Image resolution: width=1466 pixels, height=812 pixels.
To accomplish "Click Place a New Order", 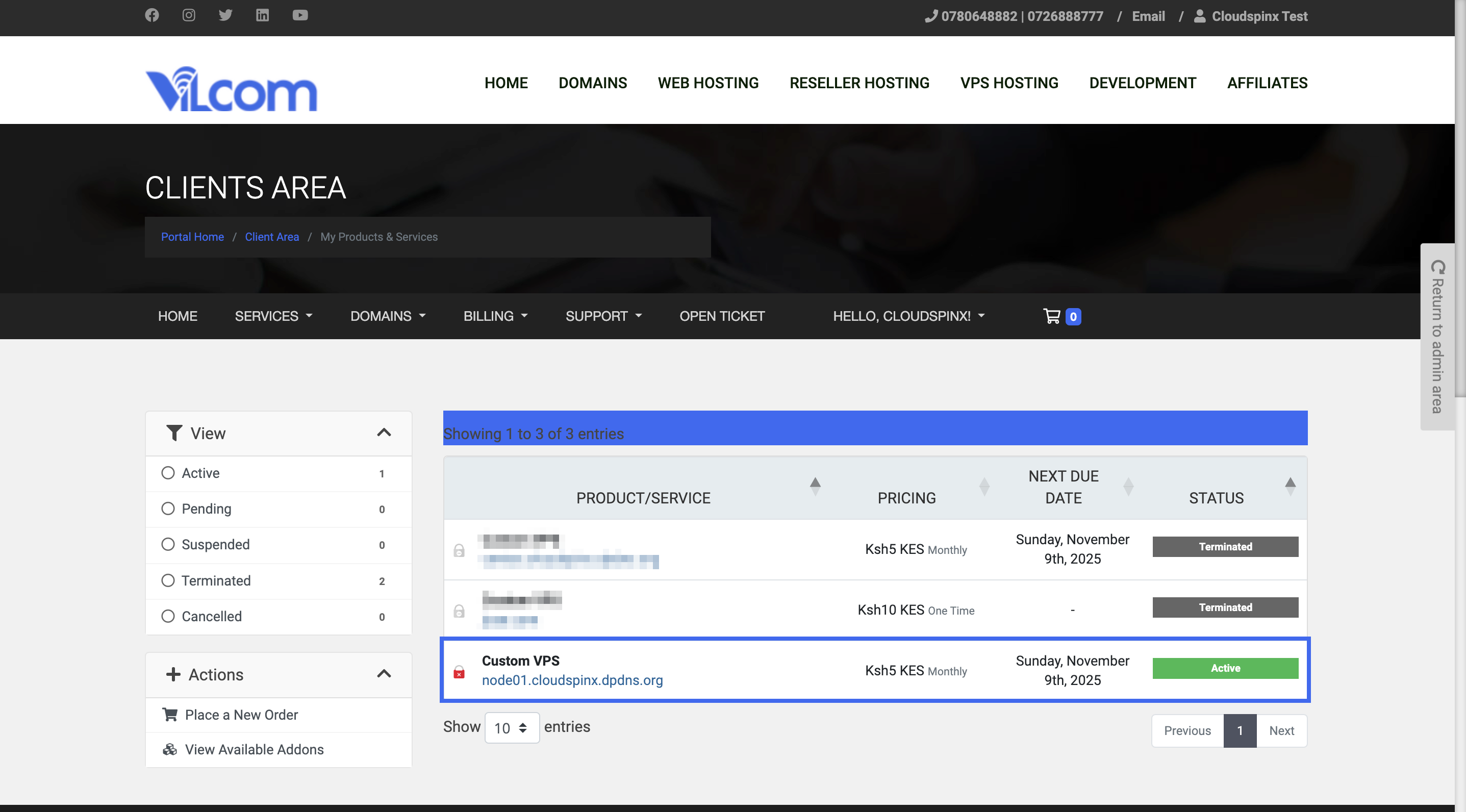I will 241,715.
